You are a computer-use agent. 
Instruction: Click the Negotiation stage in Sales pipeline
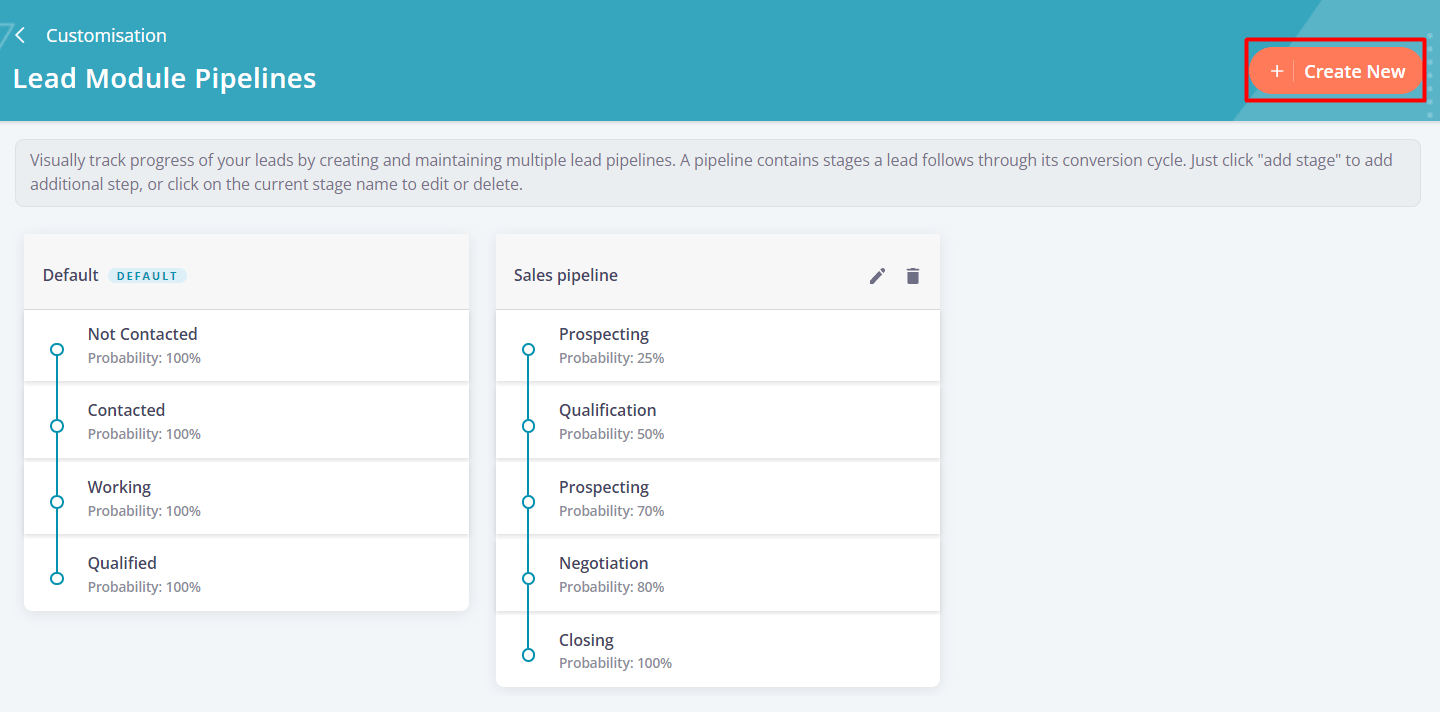[x=604, y=562]
